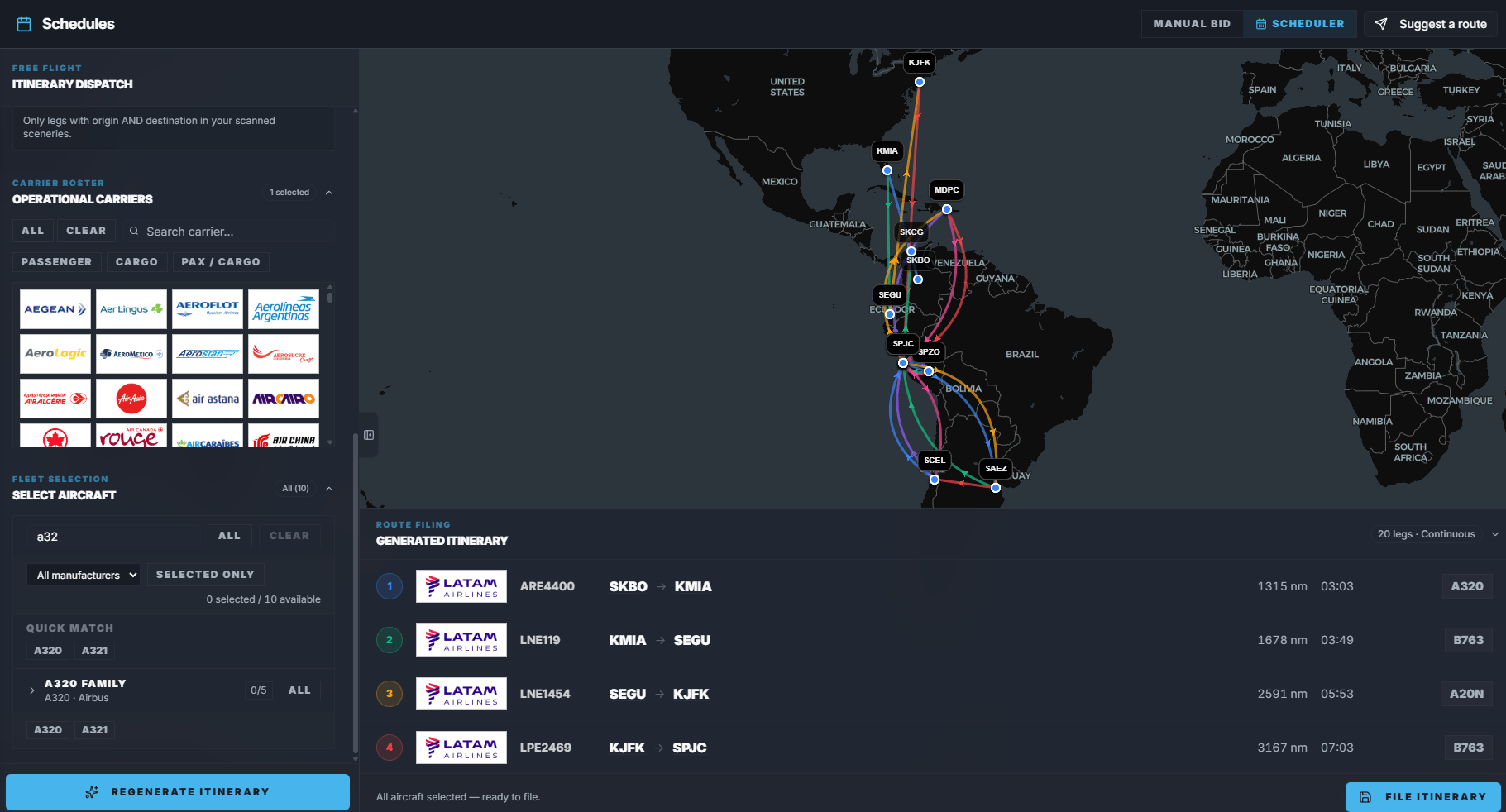Click flight number ARE4400

547,586
